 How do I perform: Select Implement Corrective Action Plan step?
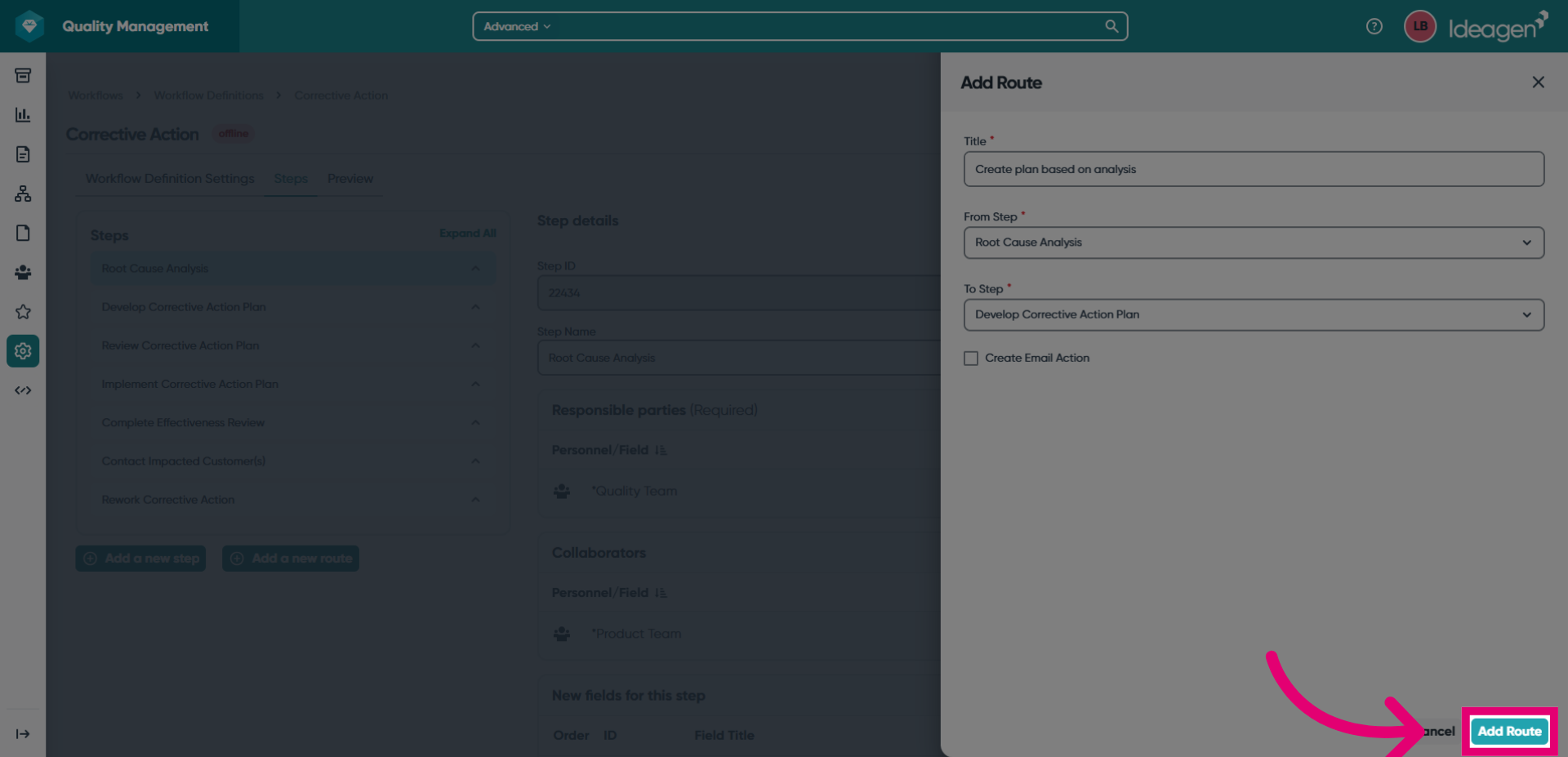tap(292, 384)
